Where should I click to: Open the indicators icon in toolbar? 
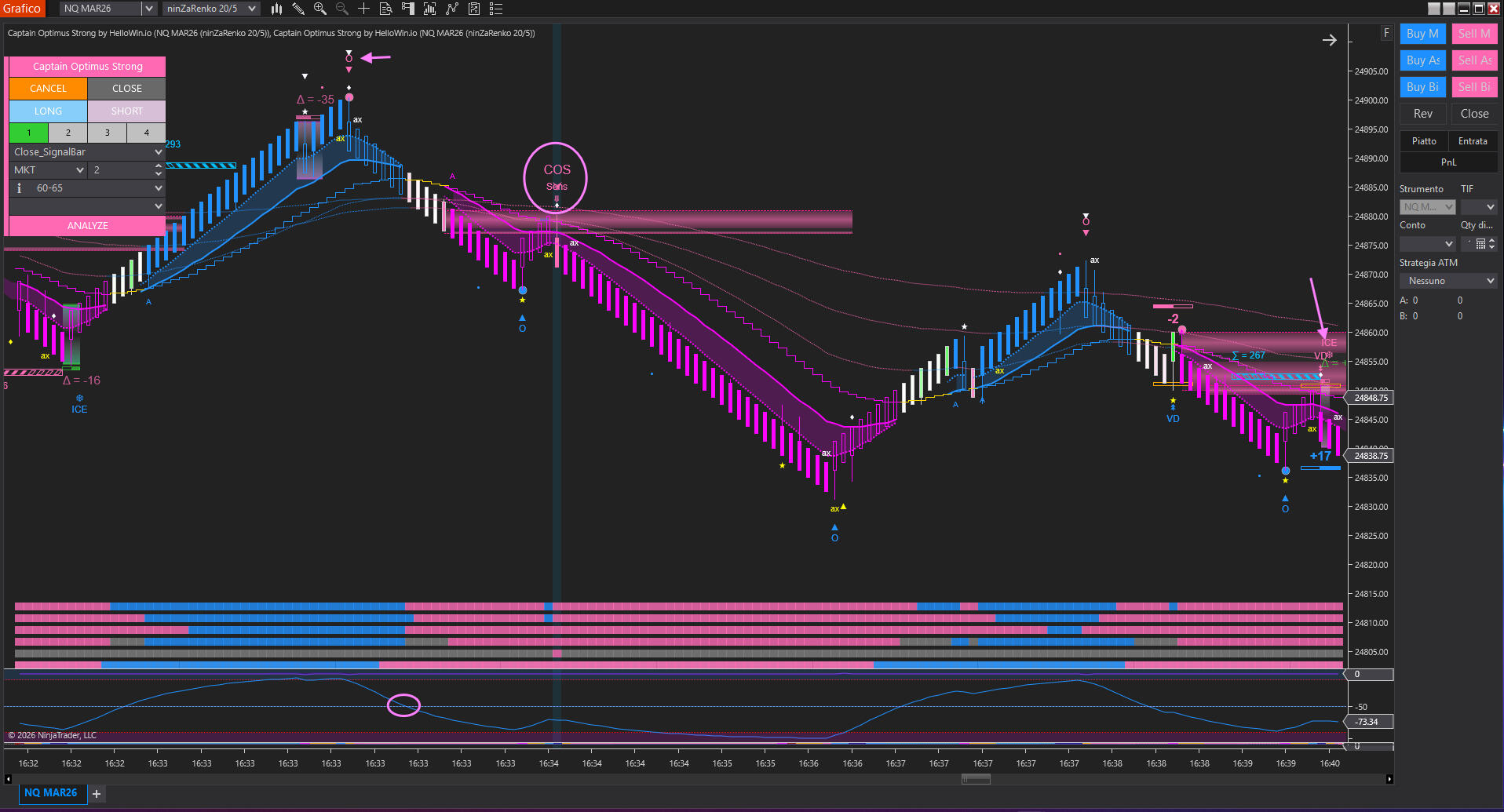pyautogui.click(x=429, y=9)
